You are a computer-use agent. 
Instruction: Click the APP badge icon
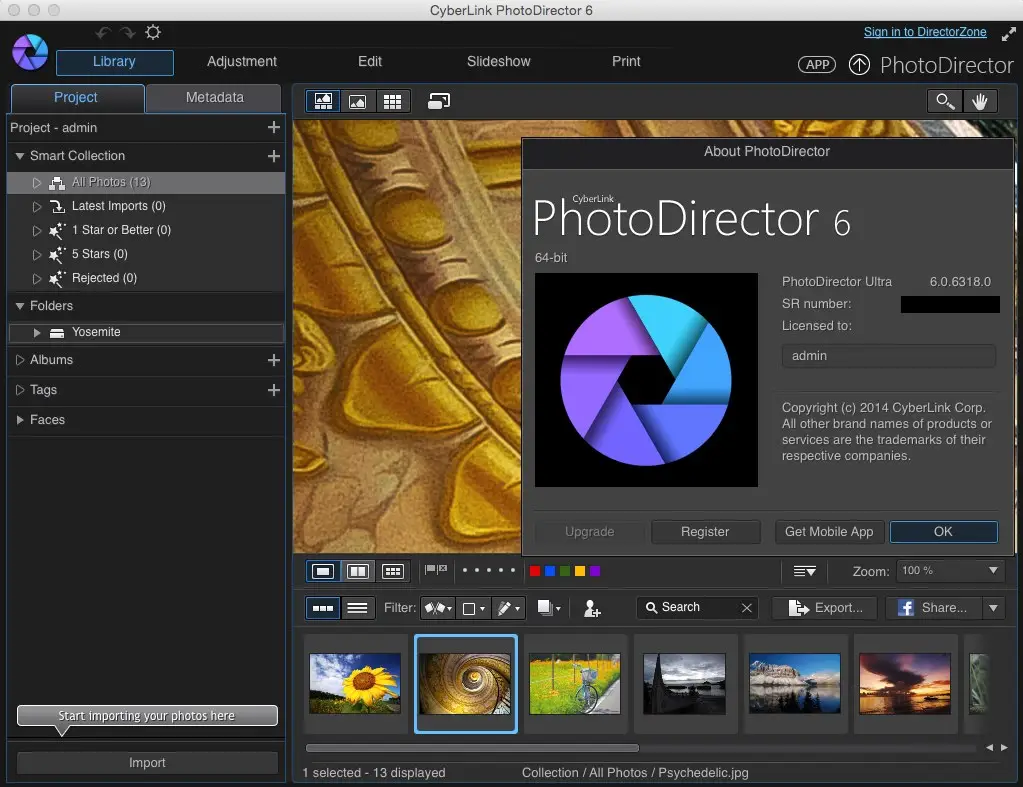[x=817, y=65]
